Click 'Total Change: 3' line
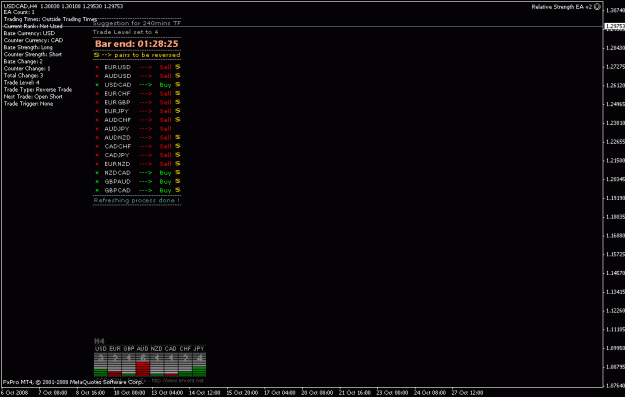The width and height of the screenshot is (625, 397). coord(23,75)
